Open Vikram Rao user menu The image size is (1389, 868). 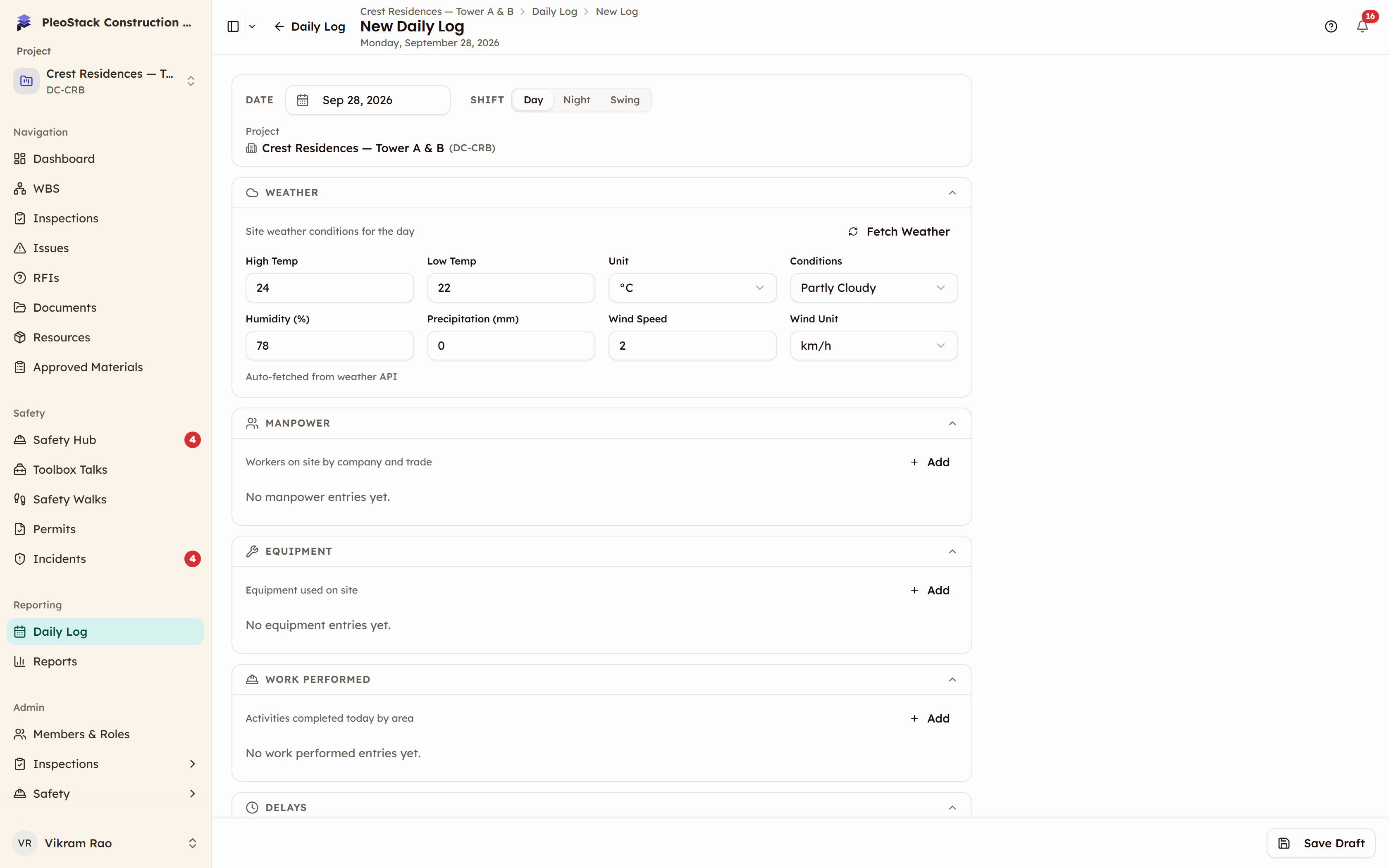[x=105, y=843]
